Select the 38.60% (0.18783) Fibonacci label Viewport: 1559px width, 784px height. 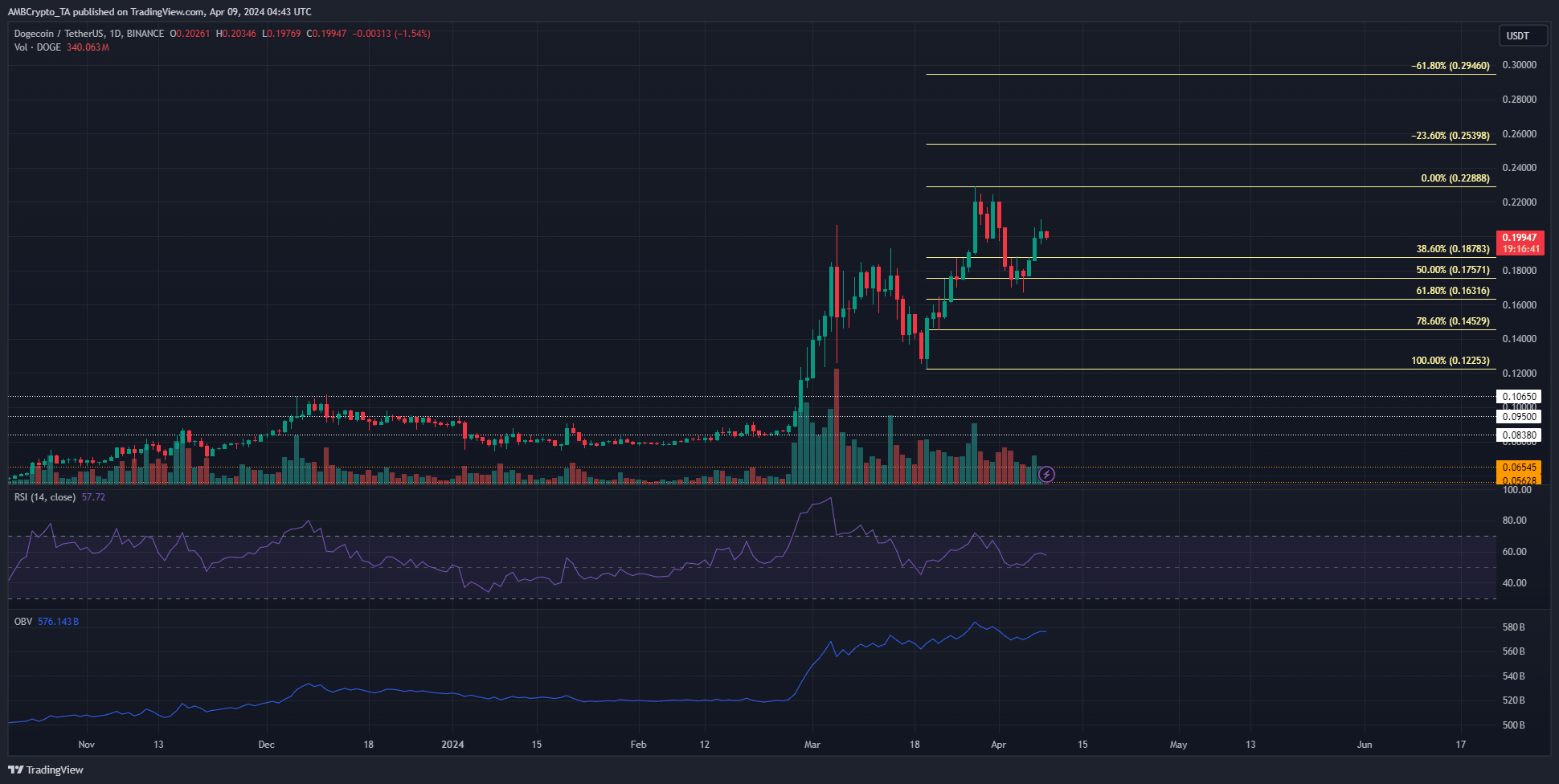1453,249
